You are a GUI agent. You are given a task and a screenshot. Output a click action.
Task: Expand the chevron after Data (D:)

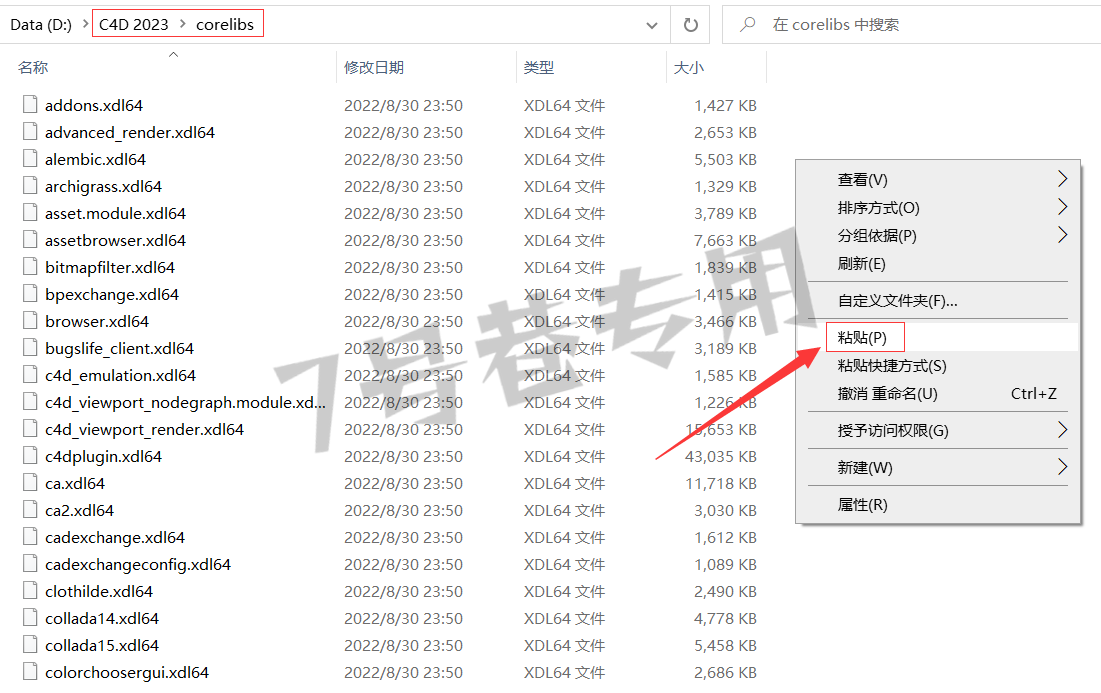coord(85,24)
